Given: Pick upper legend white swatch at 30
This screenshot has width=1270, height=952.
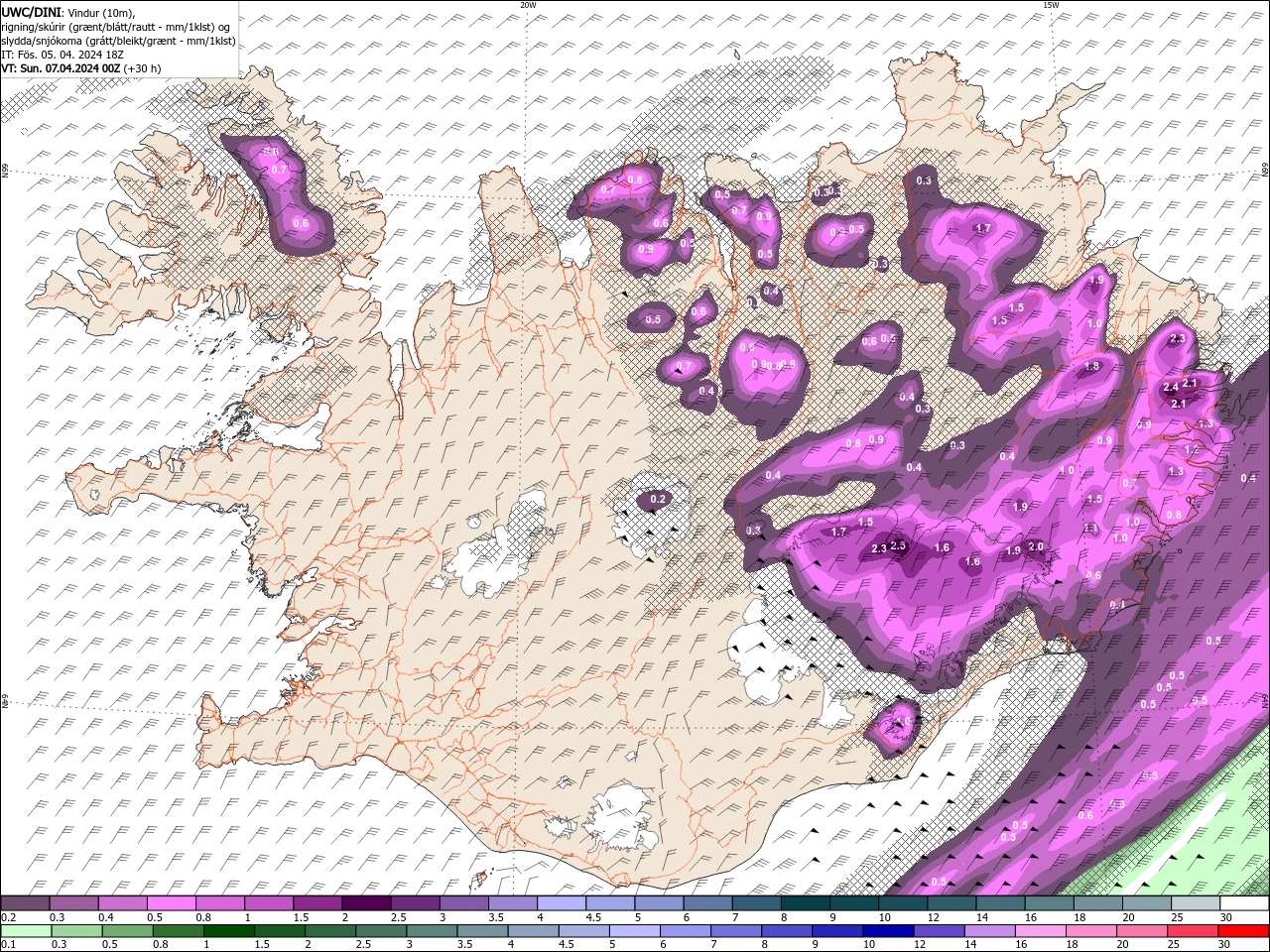Looking at the screenshot, I should [1244, 903].
